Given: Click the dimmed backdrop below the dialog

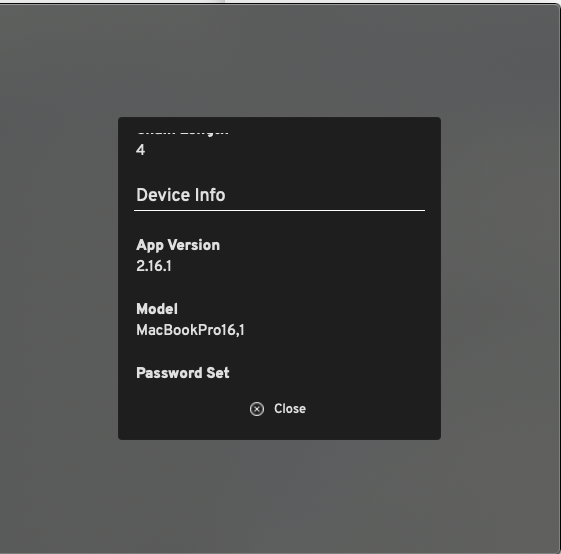Looking at the screenshot, I should coord(279,496).
